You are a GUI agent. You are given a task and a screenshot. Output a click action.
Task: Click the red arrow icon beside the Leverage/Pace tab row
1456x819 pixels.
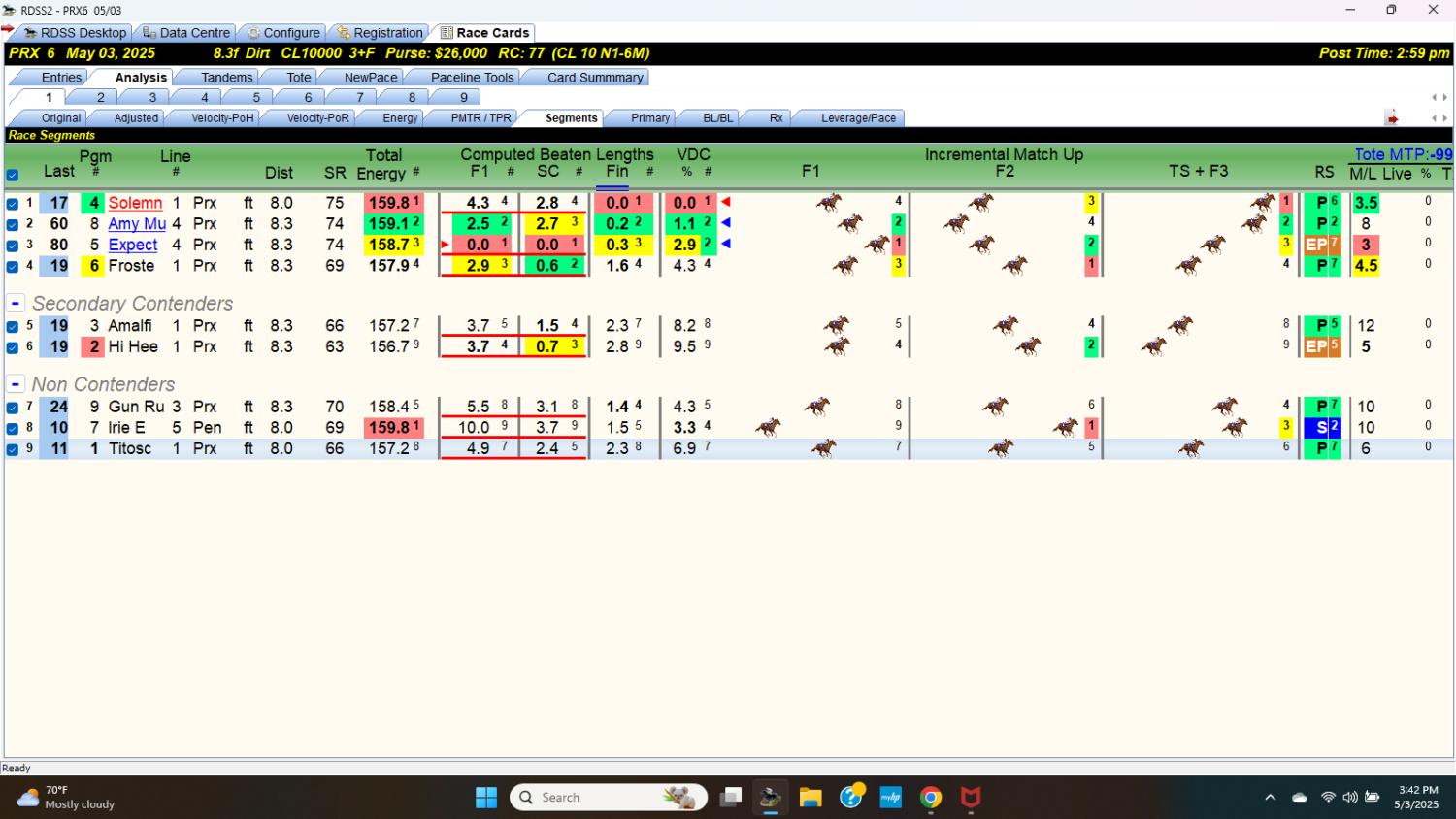pos(1392,118)
